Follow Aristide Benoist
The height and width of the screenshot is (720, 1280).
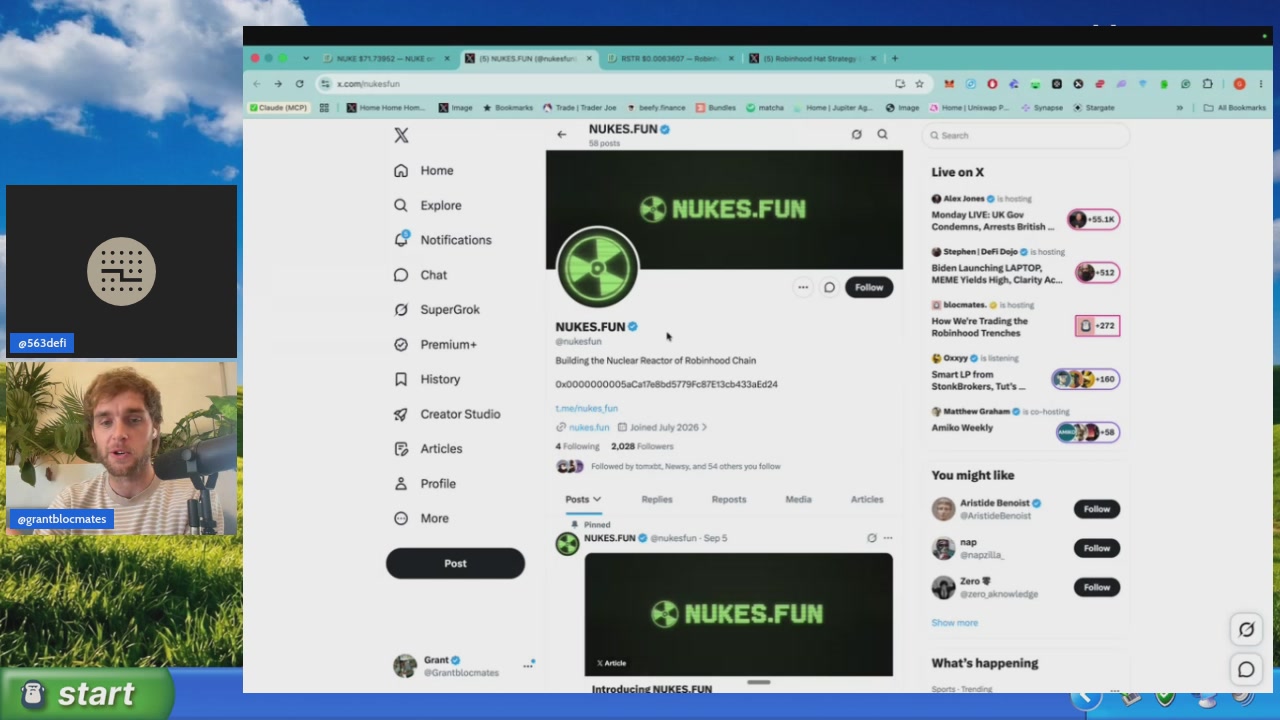1097,509
